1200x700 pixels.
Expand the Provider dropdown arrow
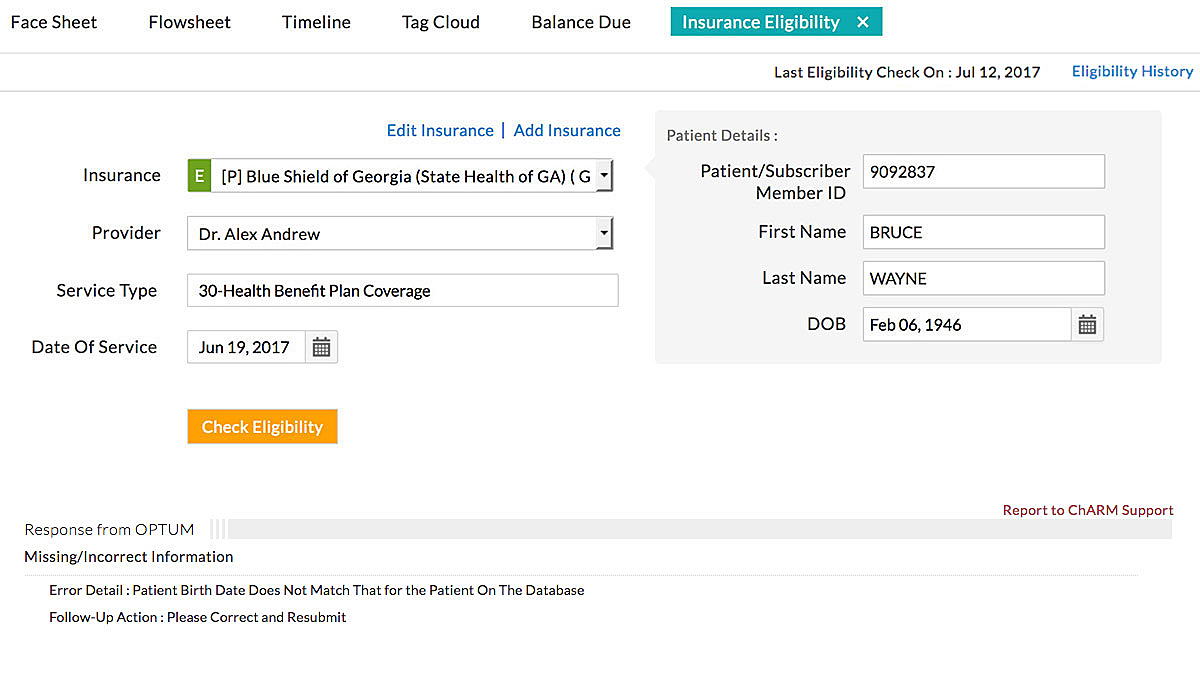(x=603, y=234)
